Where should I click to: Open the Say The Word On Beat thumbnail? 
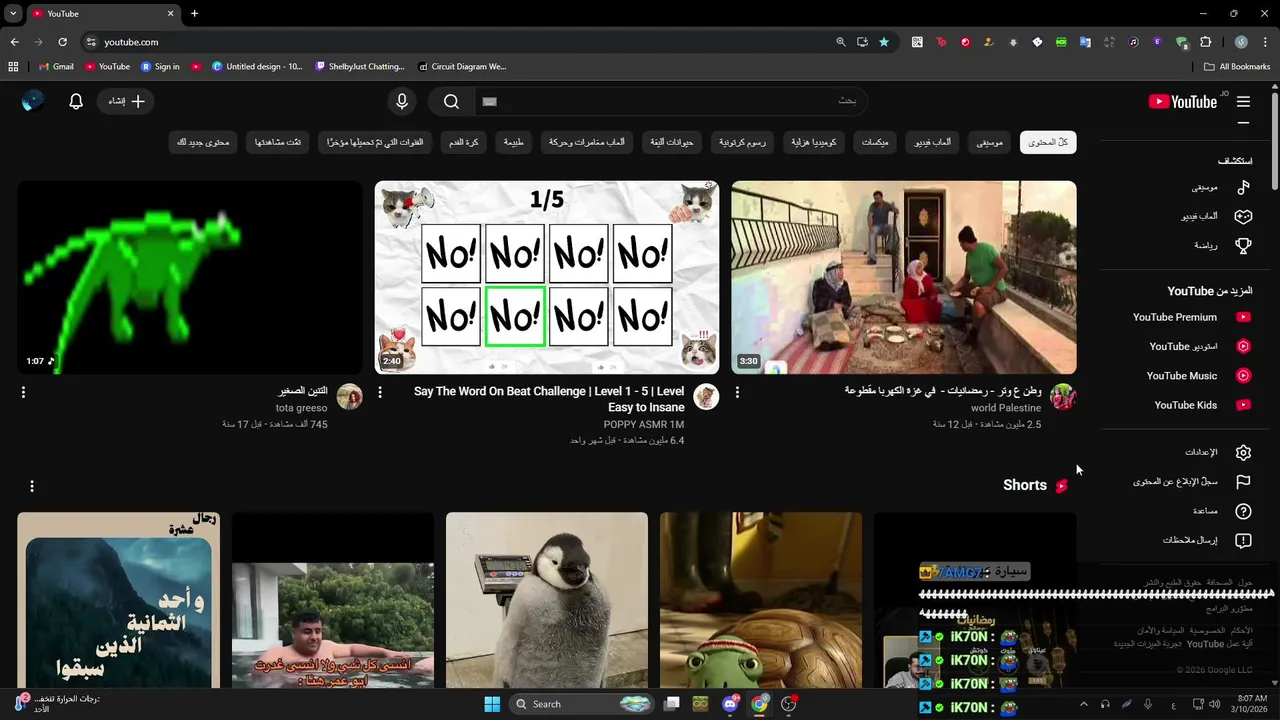(547, 277)
